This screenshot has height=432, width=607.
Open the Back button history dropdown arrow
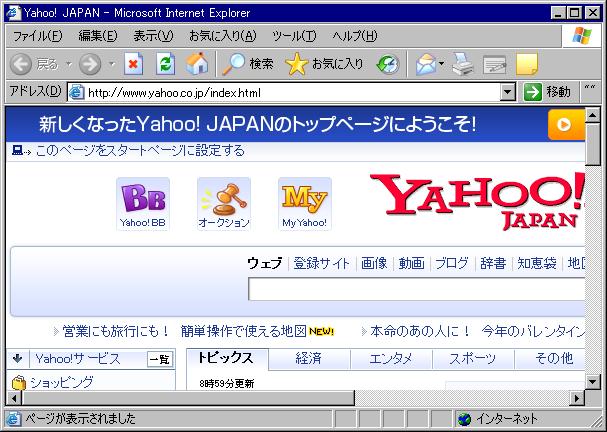[x=69, y=64]
